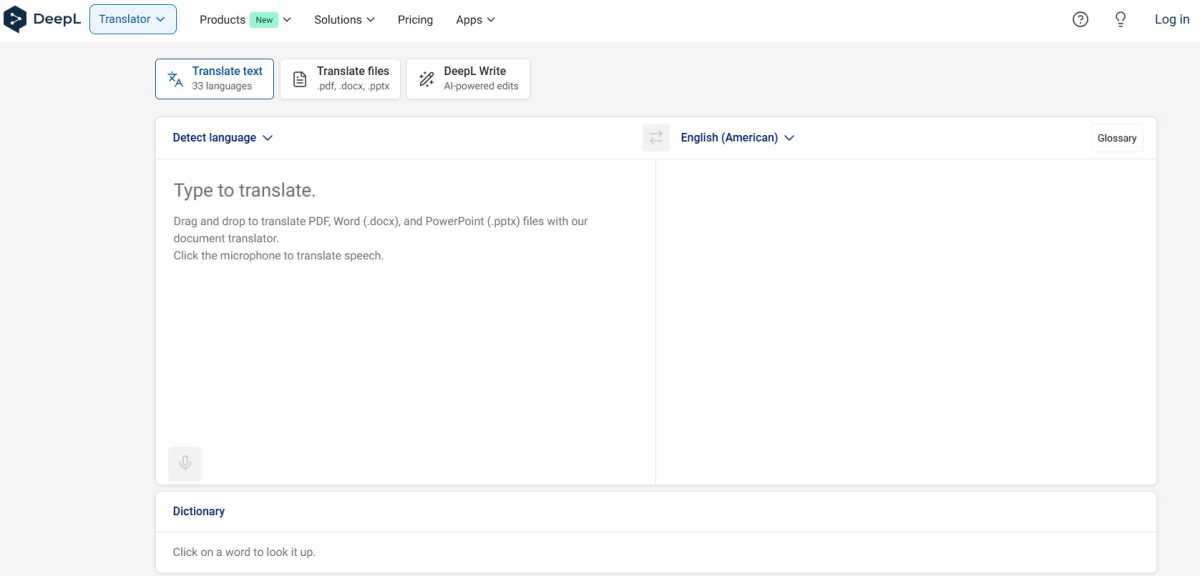The height and width of the screenshot is (576, 1200).
Task: Click the Dictionary section header
Action: coord(199,511)
